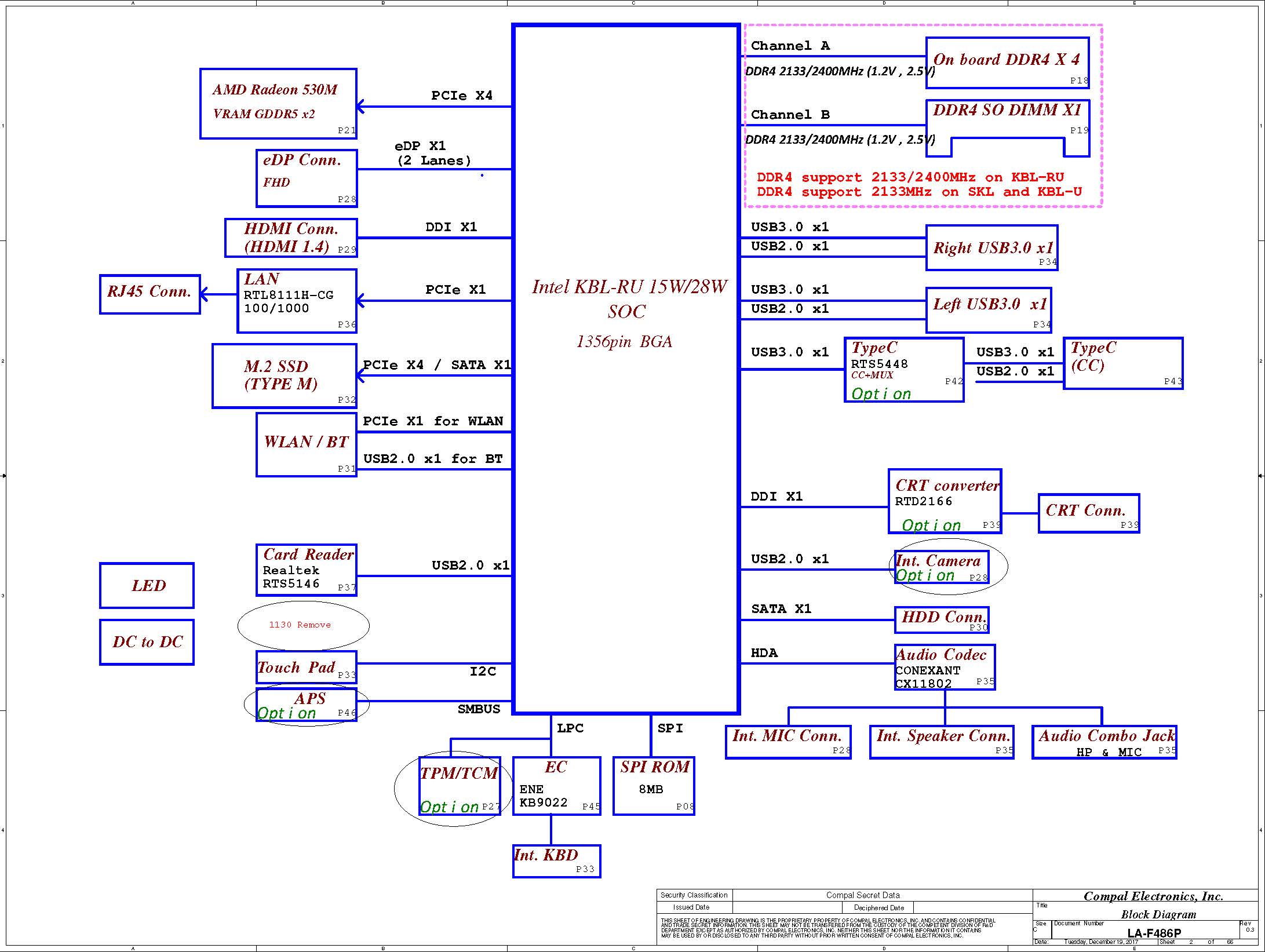Click the SPI ROM 8MB block
The image size is (1265, 952).
(x=654, y=786)
